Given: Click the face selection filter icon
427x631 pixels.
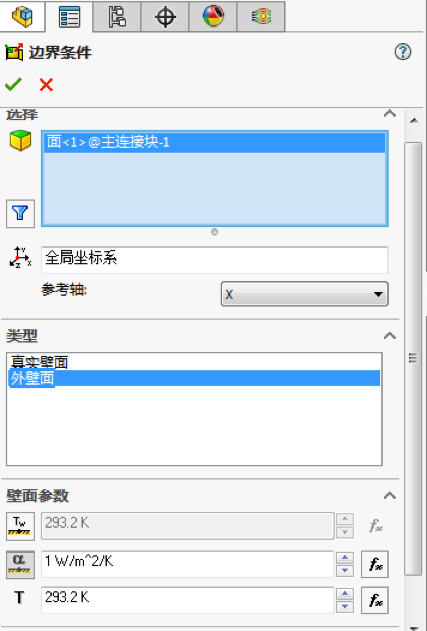Looking at the screenshot, I should (x=20, y=213).
